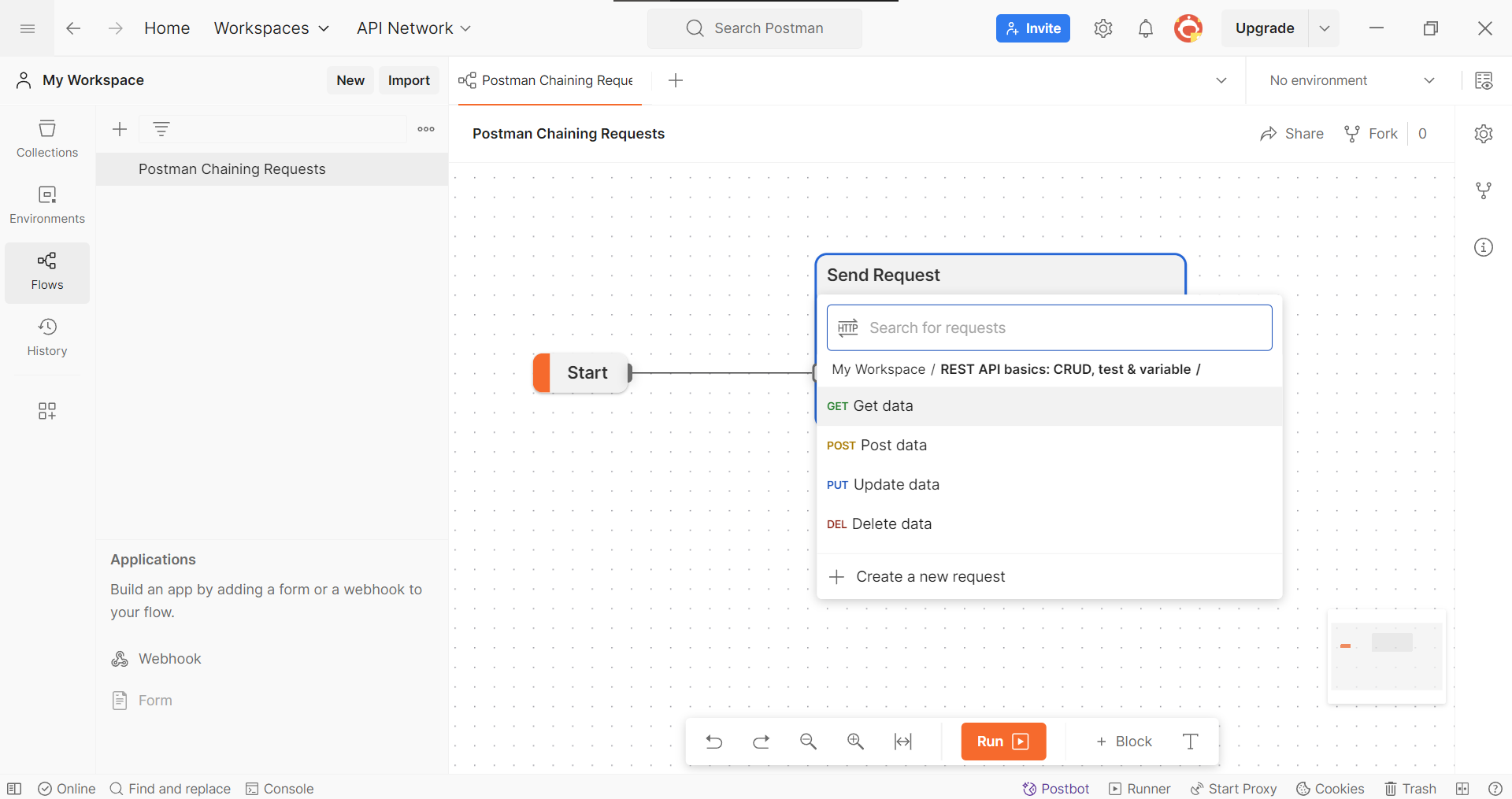Open the info icon in right panel
The image size is (1512, 799).
tap(1484, 247)
